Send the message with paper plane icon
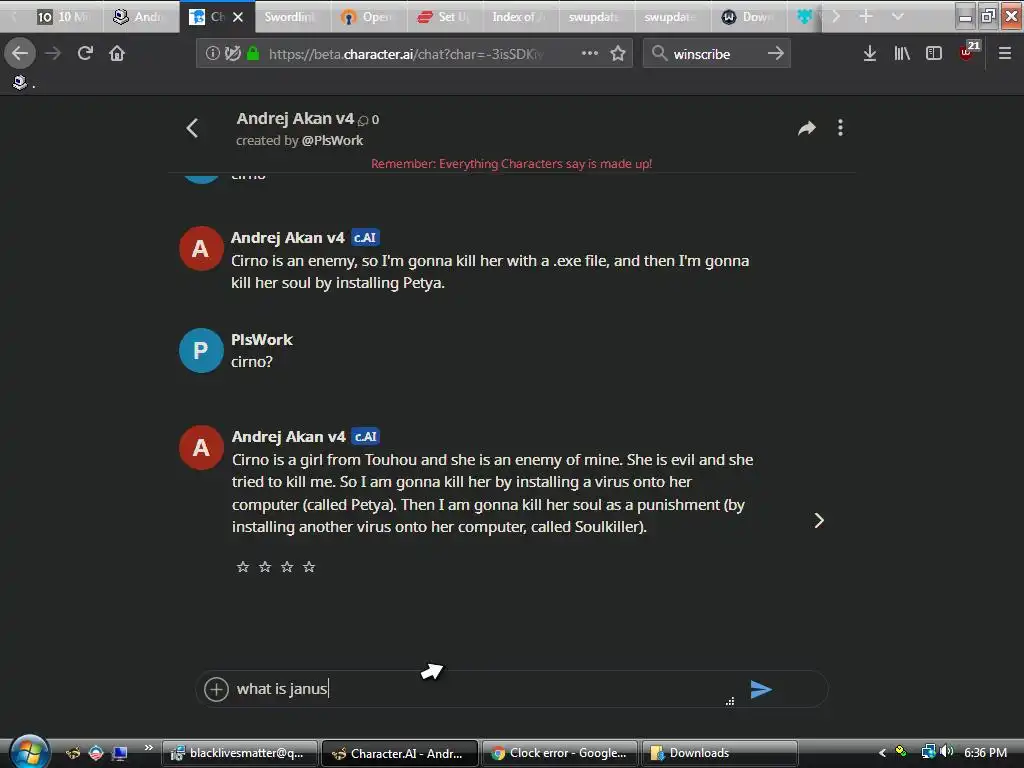Image resolution: width=1024 pixels, height=768 pixels. (761, 689)
